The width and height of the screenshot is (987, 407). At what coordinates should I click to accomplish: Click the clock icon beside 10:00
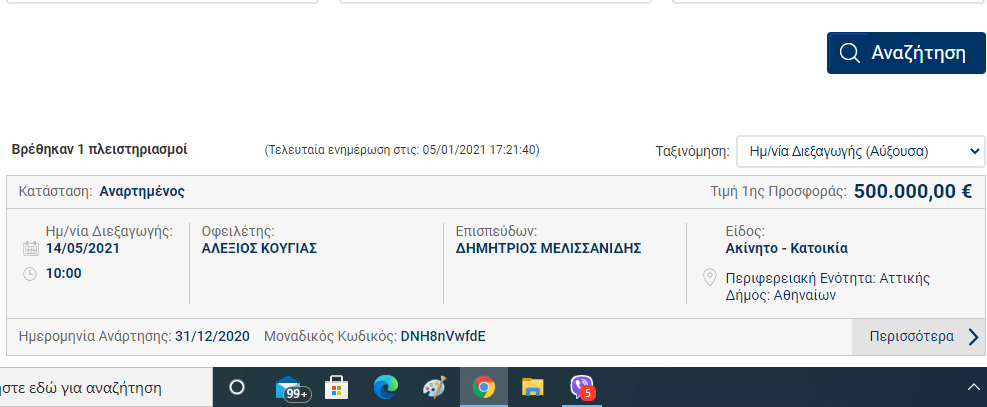tap(30, 274)
